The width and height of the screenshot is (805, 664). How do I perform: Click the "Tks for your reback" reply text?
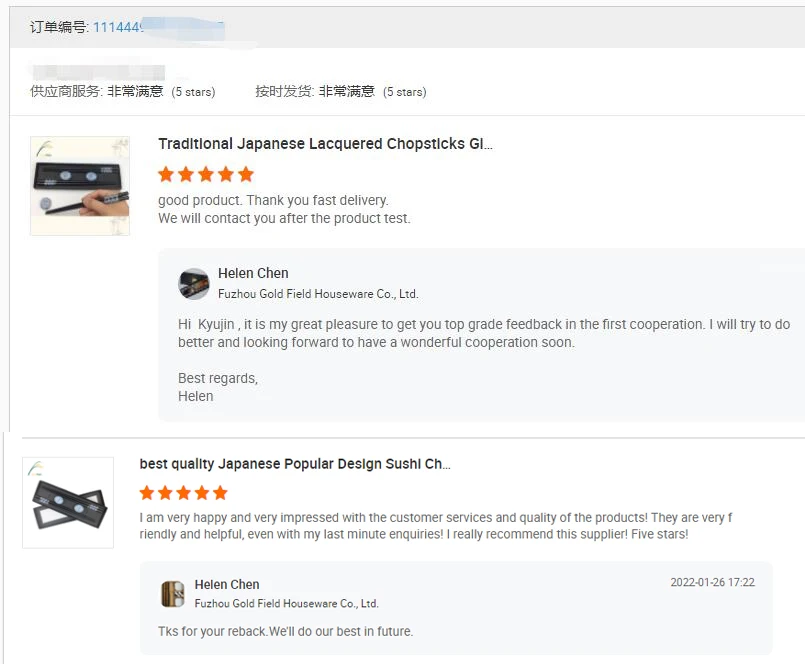coord(285,631)
